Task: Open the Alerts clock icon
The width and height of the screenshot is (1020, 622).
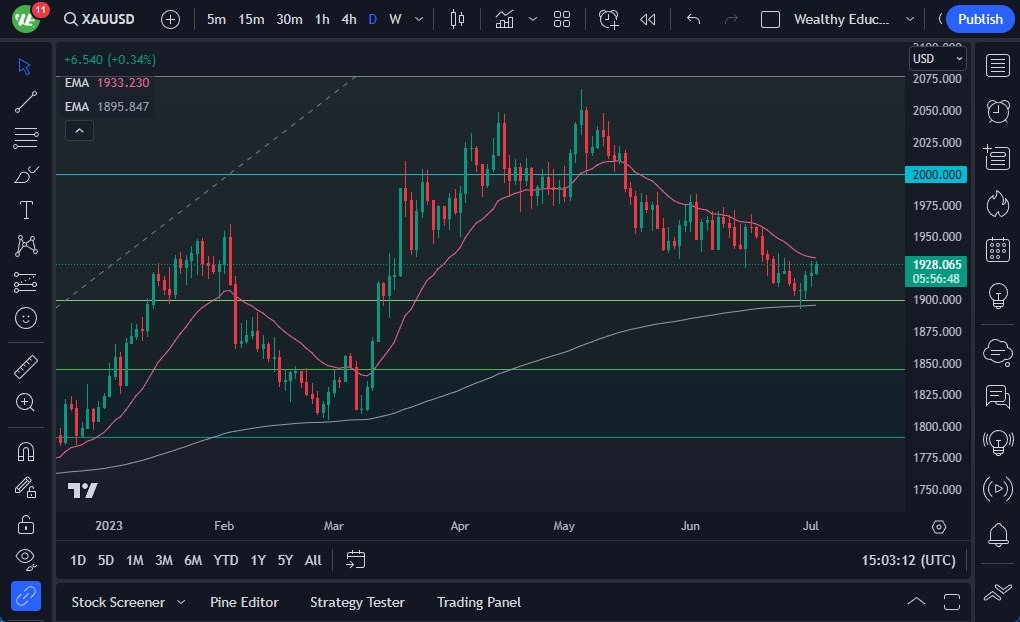Action: (997, 111)
